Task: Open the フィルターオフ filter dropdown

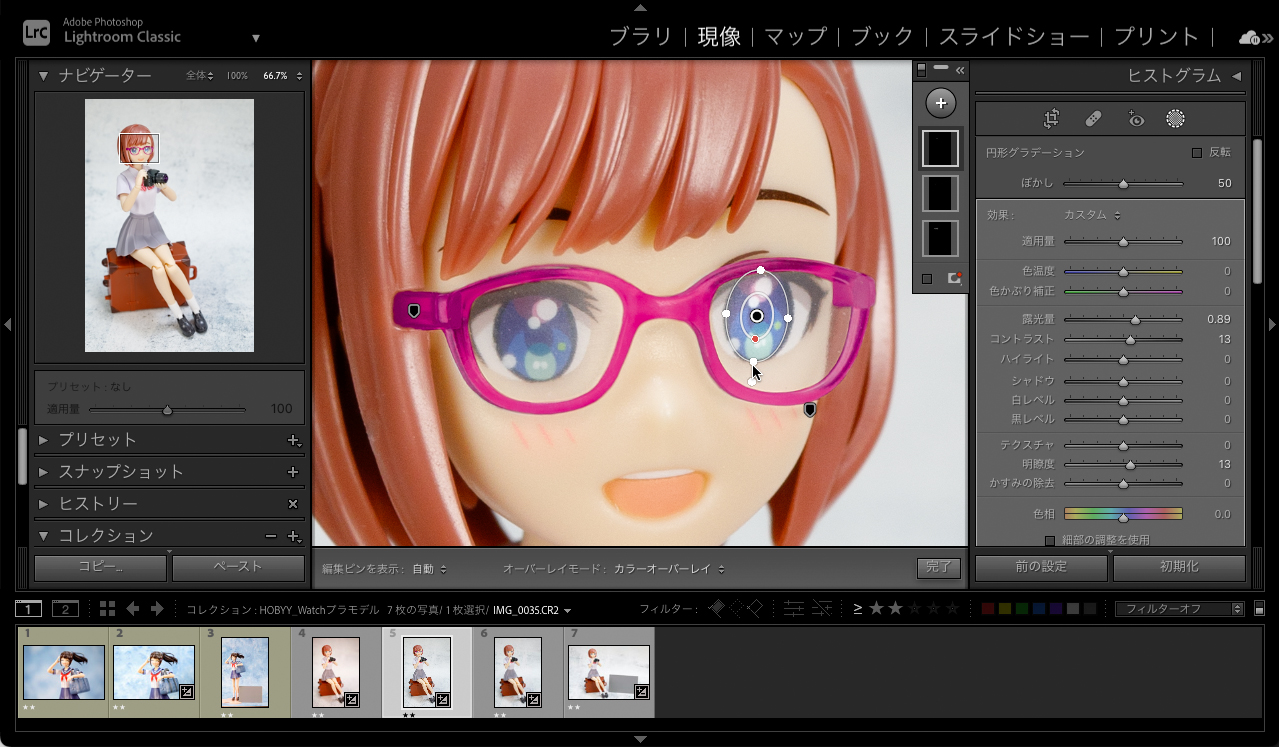Action: tap(1179, 608)
